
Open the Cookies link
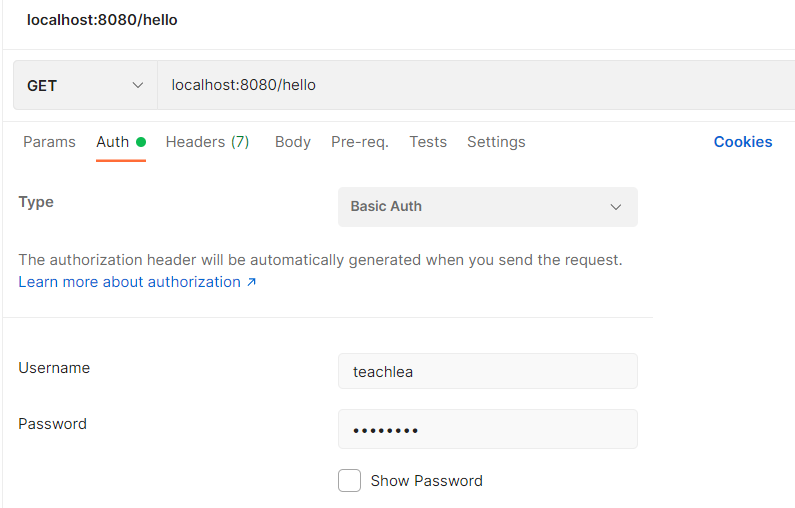(743, 142)
